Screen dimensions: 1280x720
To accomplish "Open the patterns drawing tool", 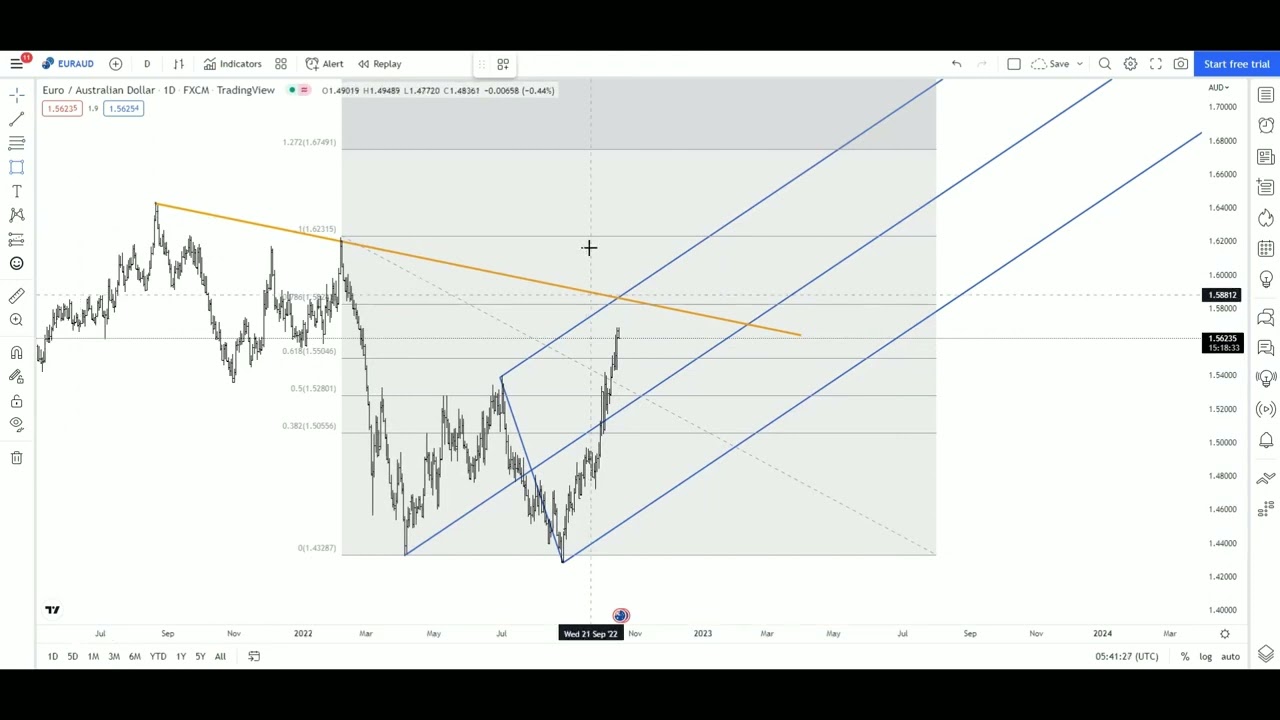I will (x=17, y=215).
